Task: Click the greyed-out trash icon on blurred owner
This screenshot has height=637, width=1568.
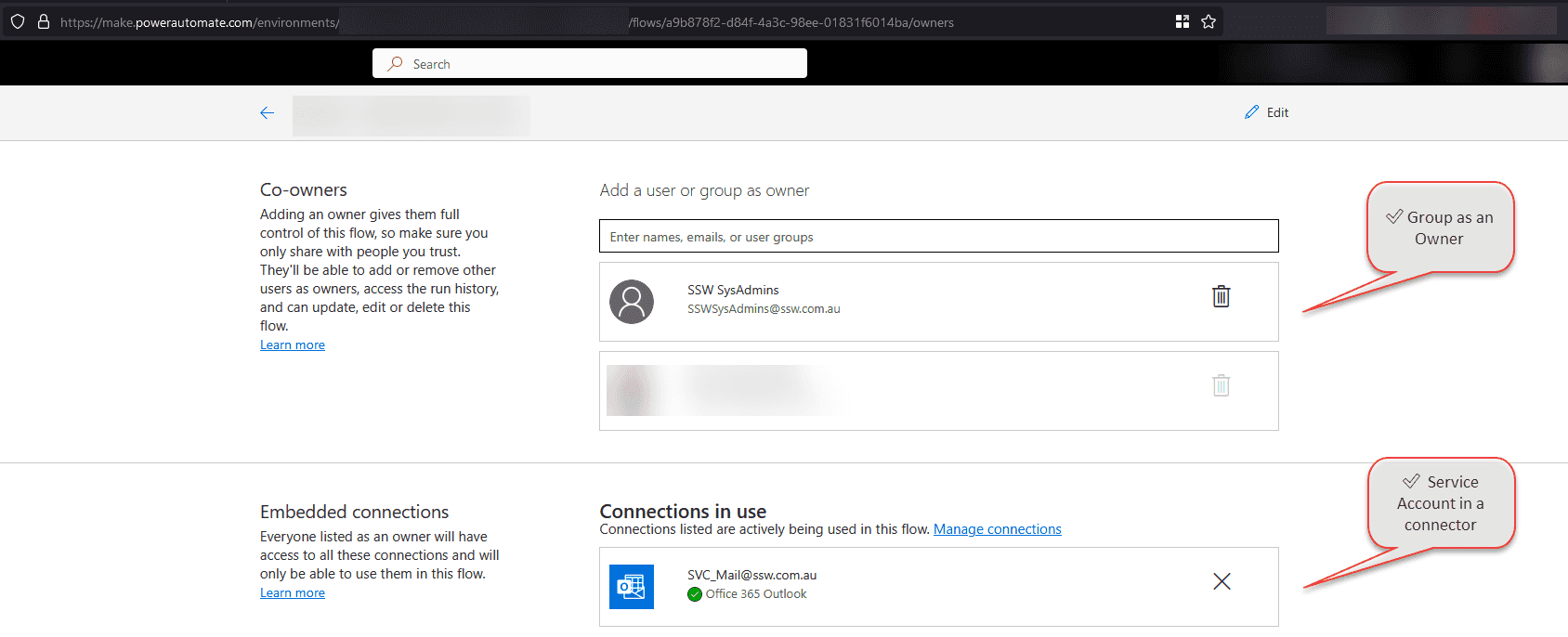Action: [x=1221, y=385]
